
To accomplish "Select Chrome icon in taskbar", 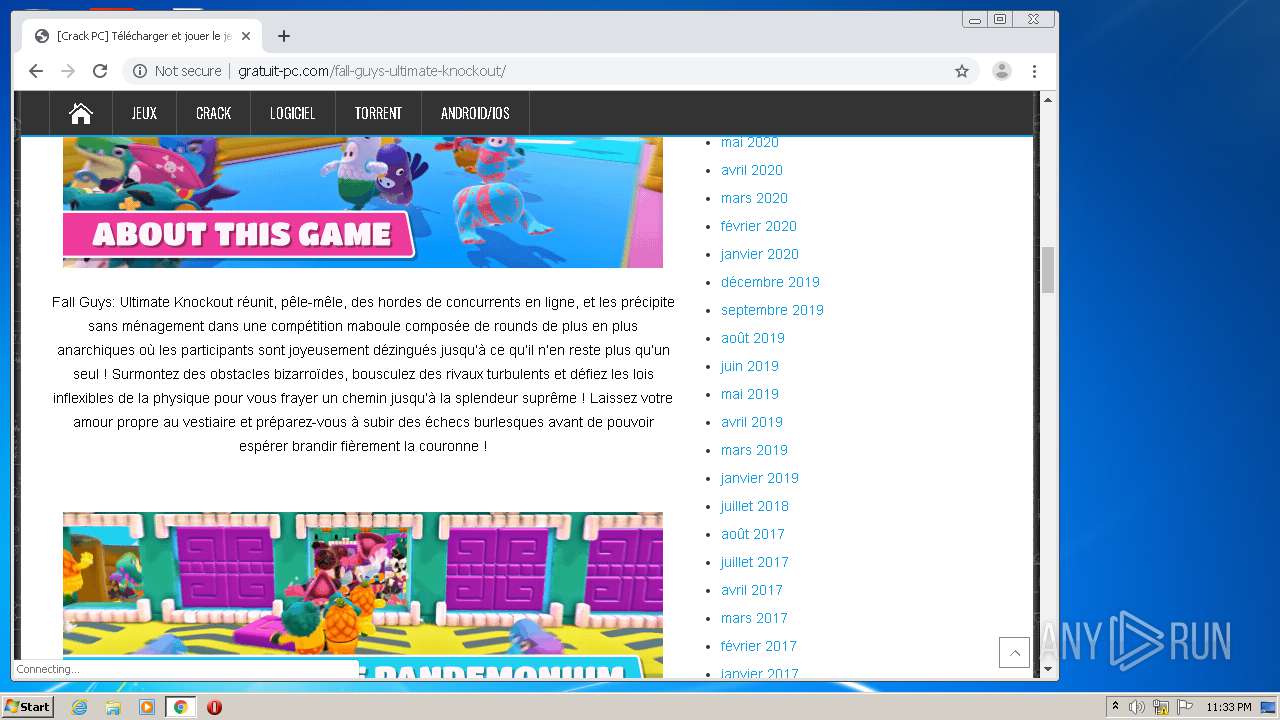I will pyautogui.click(x=181, y=707).
